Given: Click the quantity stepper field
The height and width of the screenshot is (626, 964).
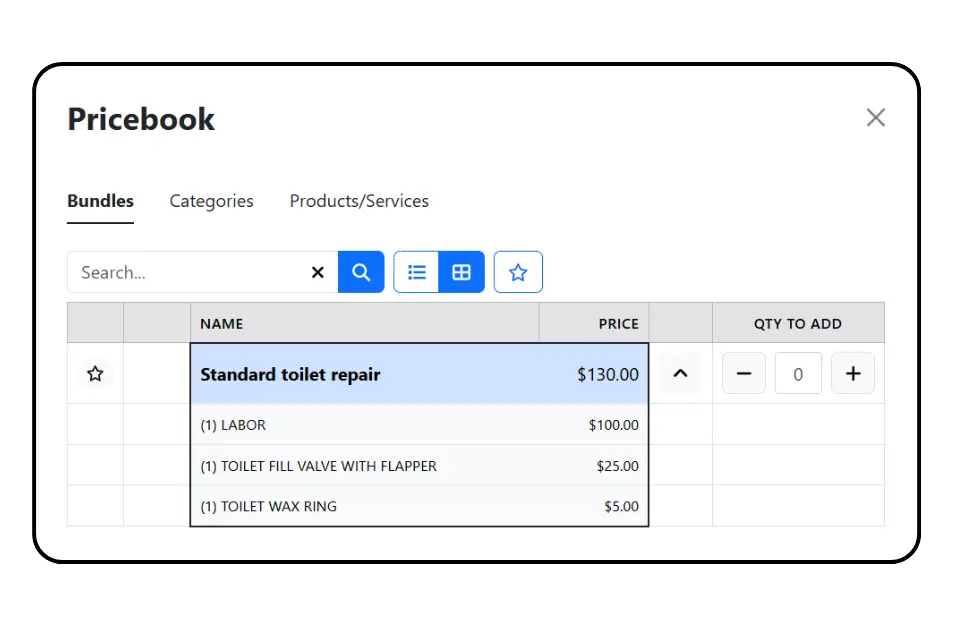Looking at the screenshot, I should [798, 373].
